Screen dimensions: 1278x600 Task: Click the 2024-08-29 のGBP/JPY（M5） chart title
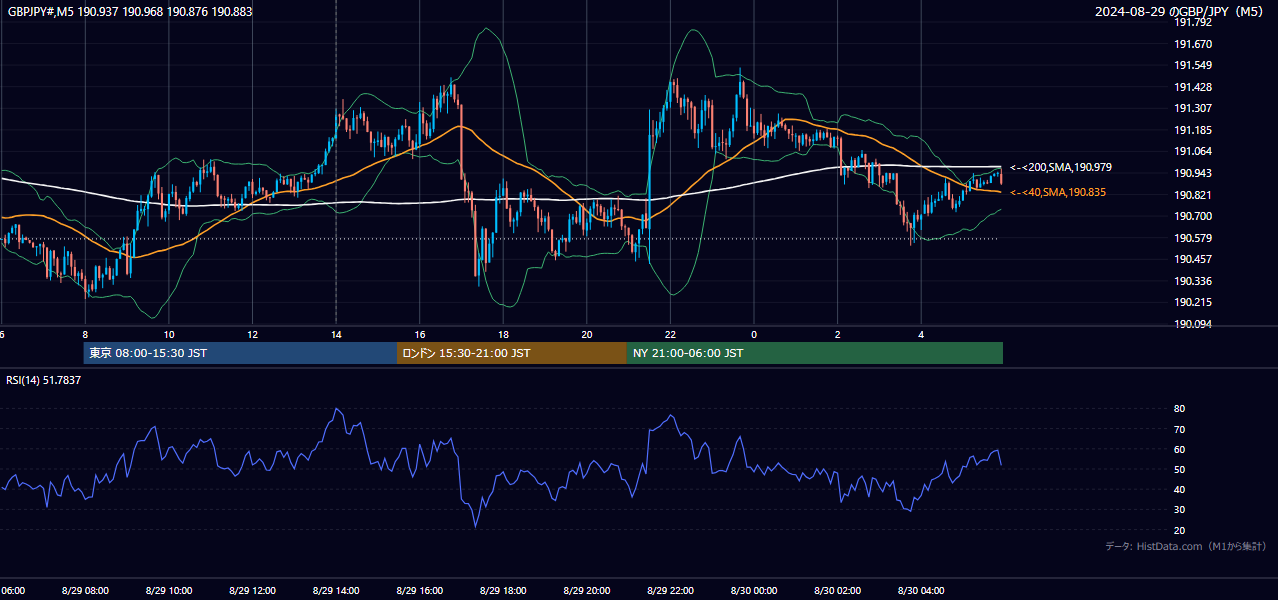pos(1180,12)
